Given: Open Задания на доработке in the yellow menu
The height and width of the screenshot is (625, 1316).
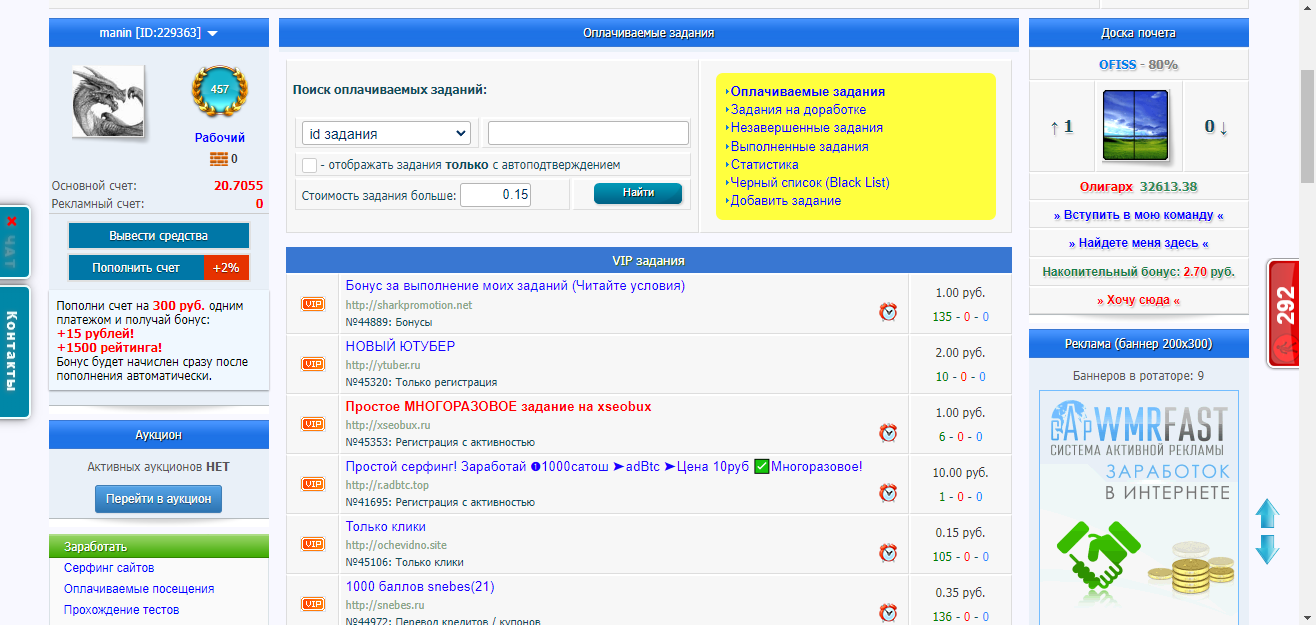Looking at the screenshot, I should tap(798, 110).
